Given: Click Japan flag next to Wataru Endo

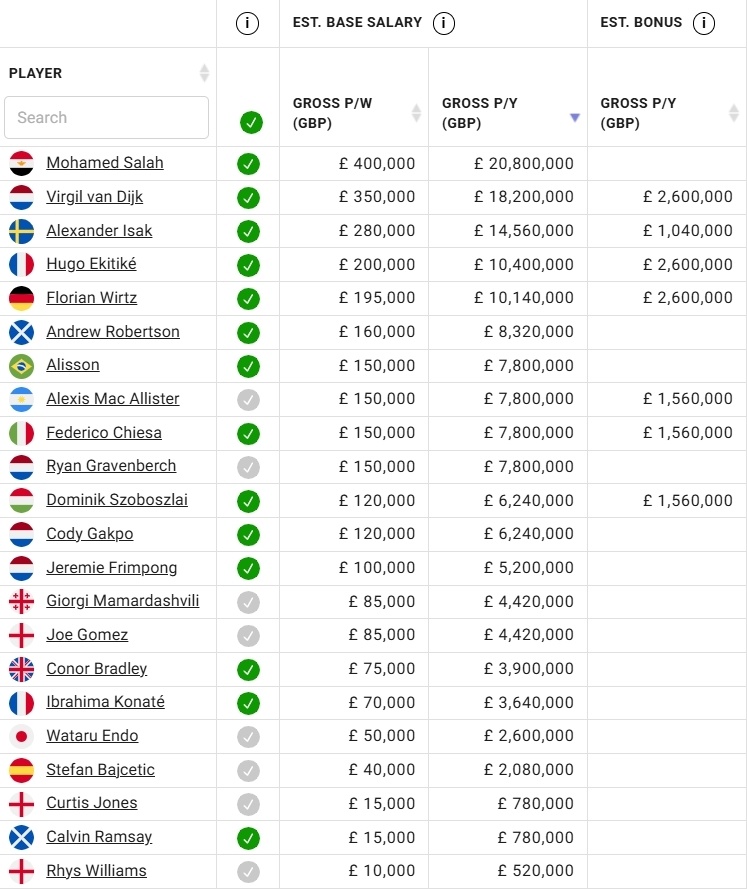Looking at the screenshot, I should tap(21, 737).
